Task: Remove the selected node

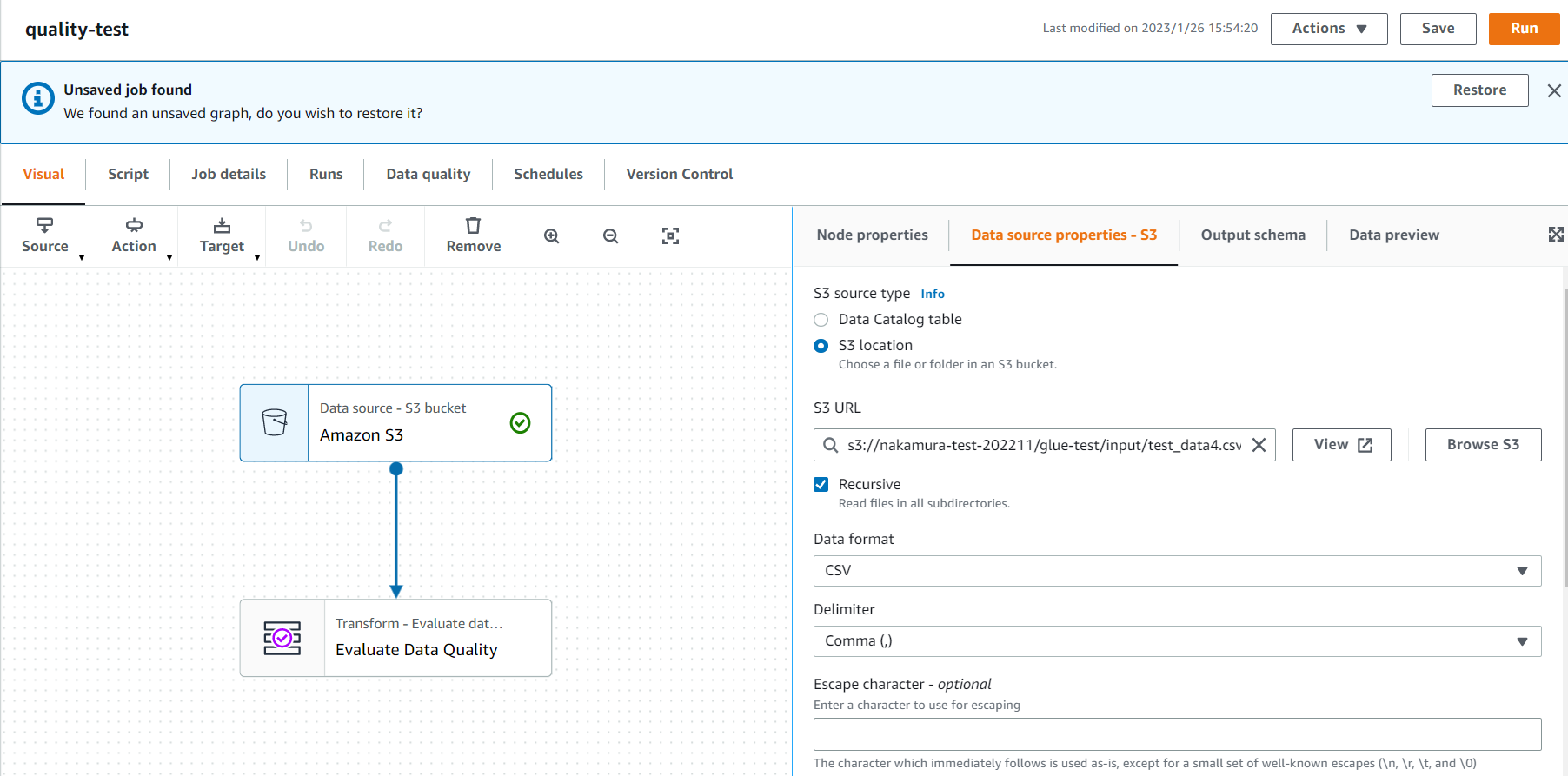Action: pos(474,235)
